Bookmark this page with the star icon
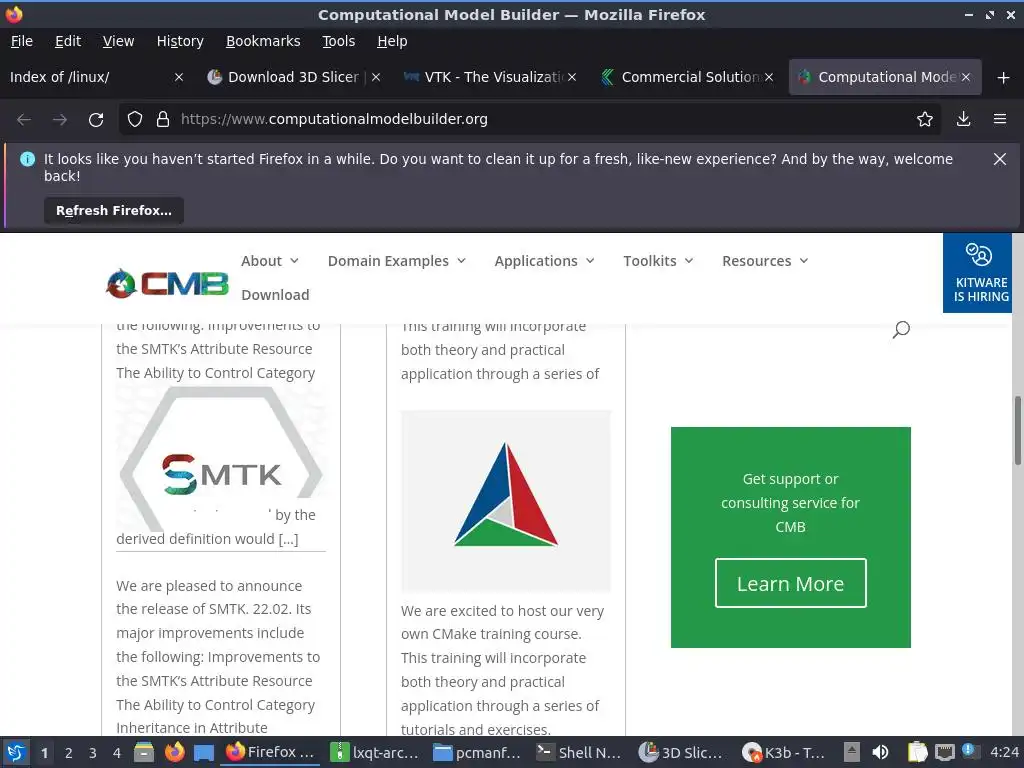This screenshot has width=1024, height=768. [925, 120]
